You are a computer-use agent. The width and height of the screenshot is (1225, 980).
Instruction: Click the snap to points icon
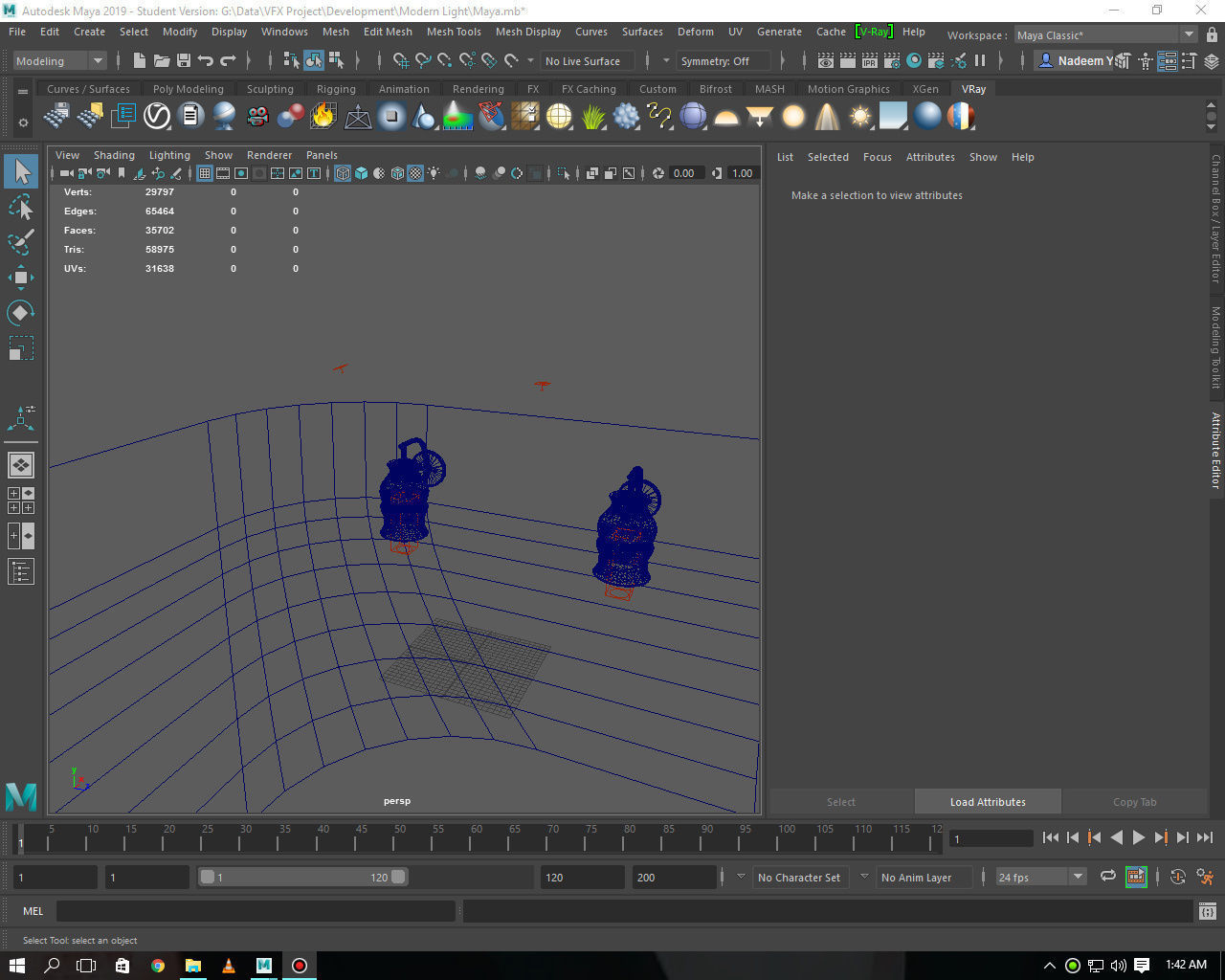pos(444,61)
